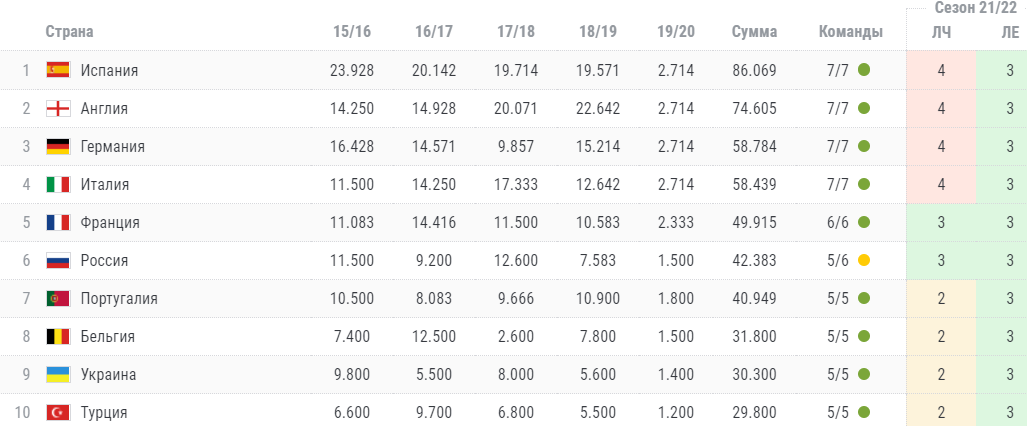Click the Portugal flag icon
The height and width of the screenshot is (426, 1027).
pyautogui.click(x=57, y=298)
